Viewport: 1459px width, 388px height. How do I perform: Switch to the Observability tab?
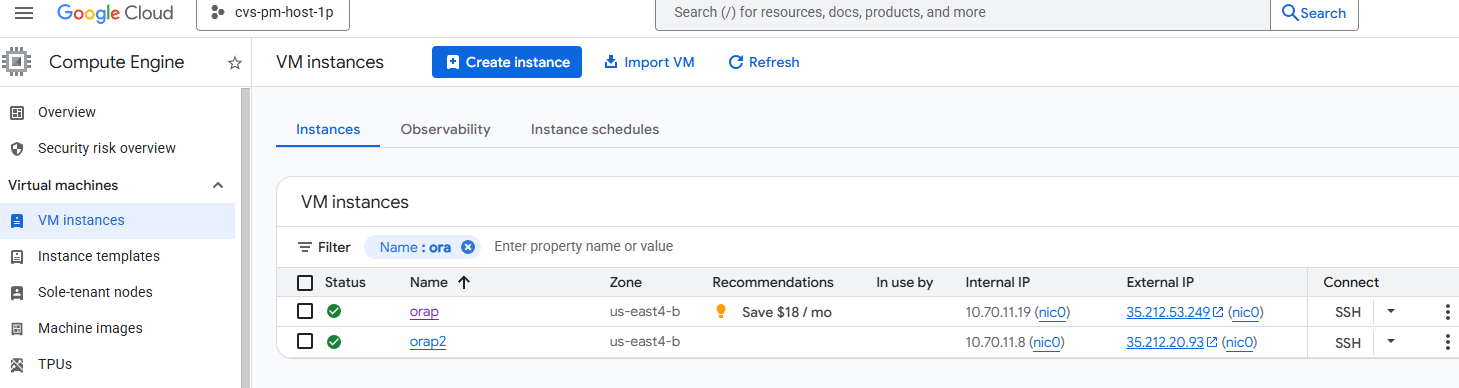pyautogui.click(x=445, y=129)
